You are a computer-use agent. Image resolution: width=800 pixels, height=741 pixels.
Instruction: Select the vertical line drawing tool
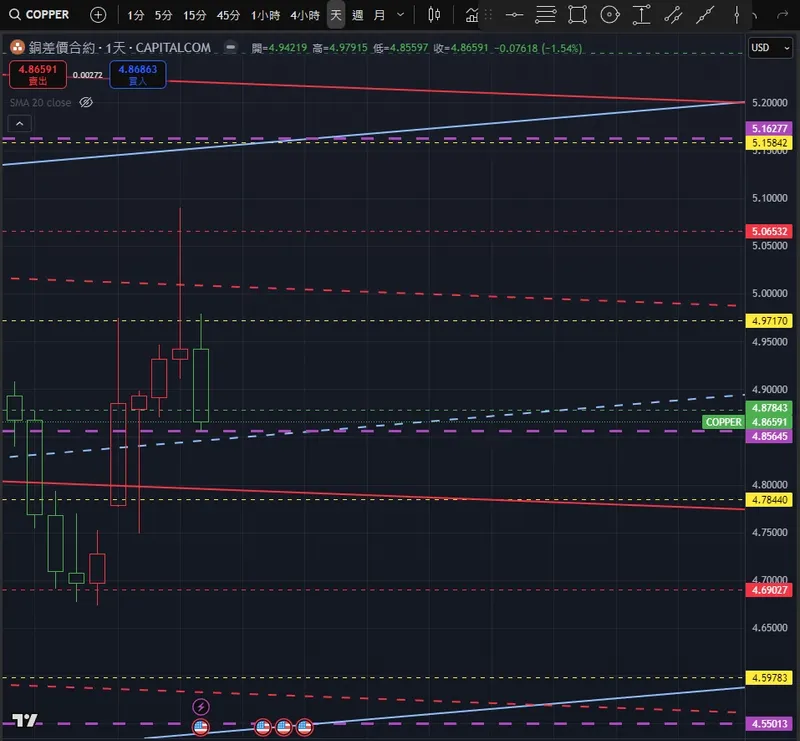(736, 15)
